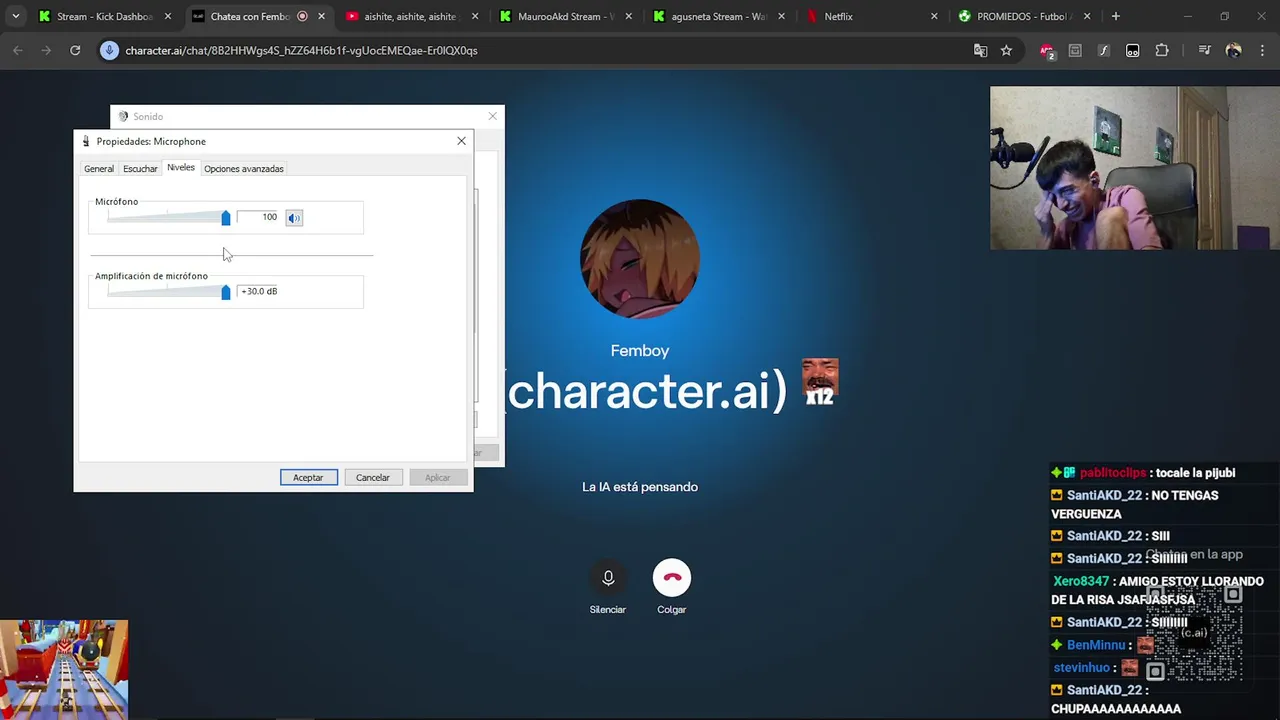1280x720 pixels.
Task: Click the BenMinnu chat username
Action: pyautogui.click(x=1096, y=645)
